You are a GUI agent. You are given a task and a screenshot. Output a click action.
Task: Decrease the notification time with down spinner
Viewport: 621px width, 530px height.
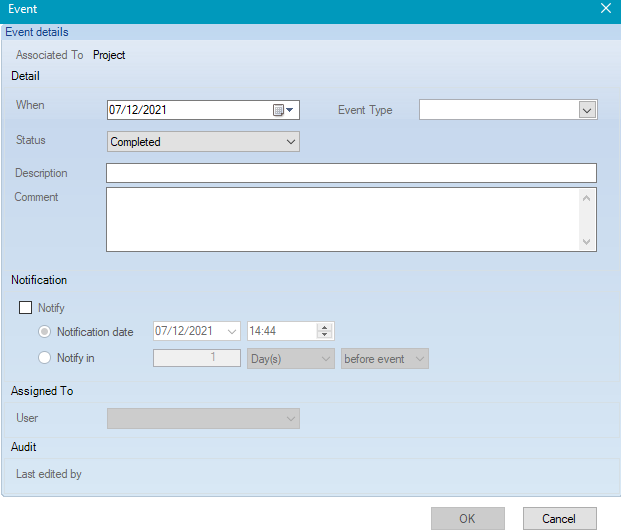point(325,335)
